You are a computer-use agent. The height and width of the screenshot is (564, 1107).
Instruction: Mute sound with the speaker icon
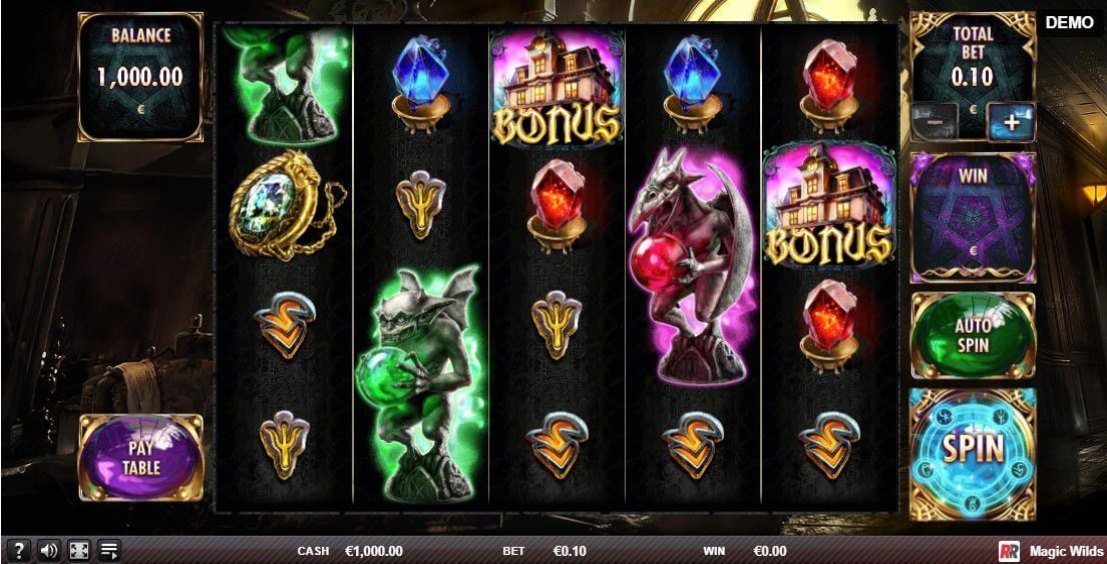49,551
